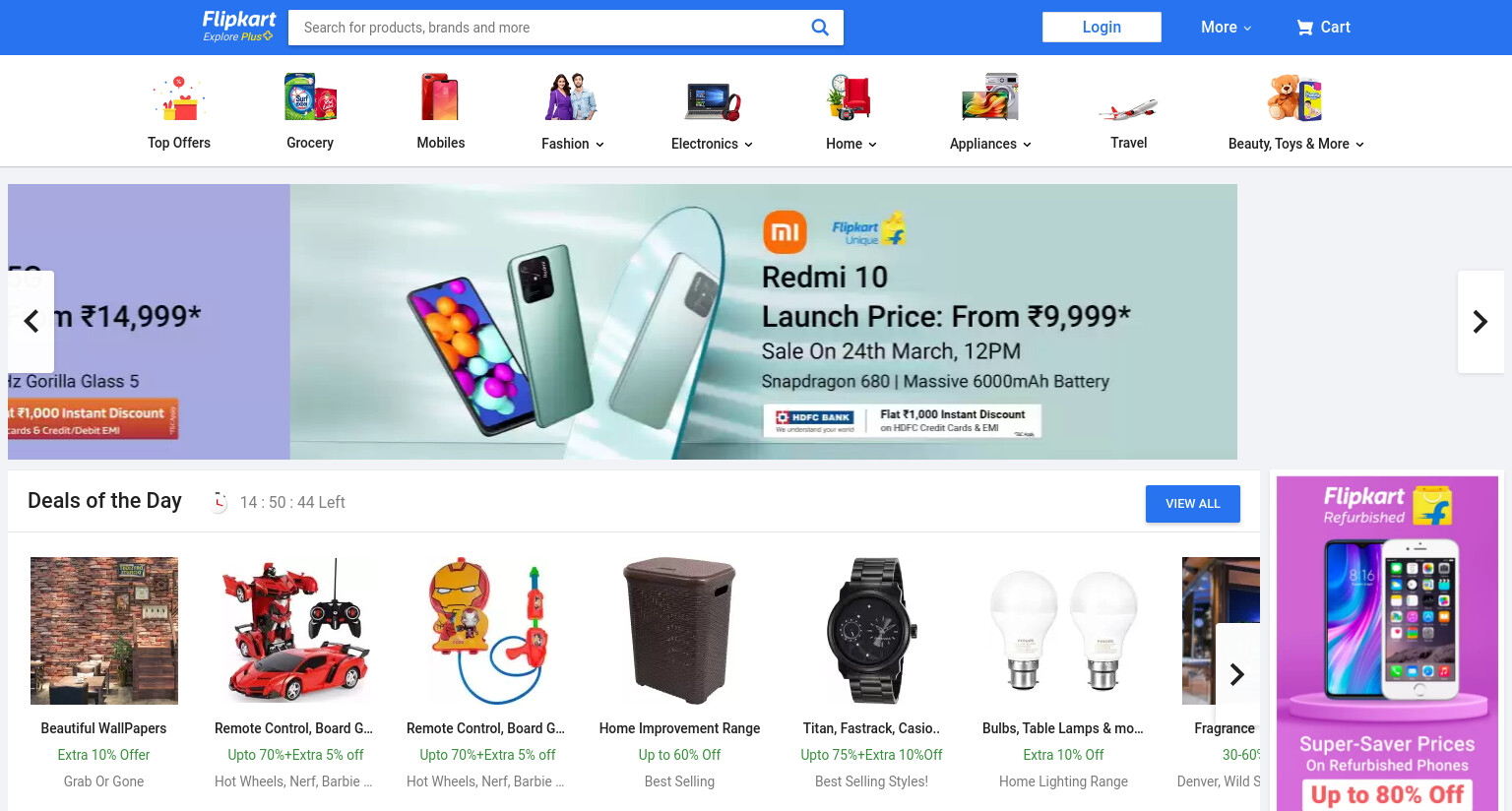Show more deals using carousel arrow
1512x811 pixels.
1237,674
